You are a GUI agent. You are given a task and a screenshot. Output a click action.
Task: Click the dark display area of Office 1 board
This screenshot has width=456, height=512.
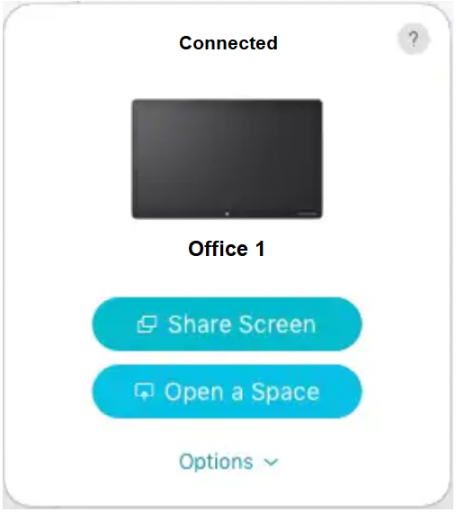[227, 155]
